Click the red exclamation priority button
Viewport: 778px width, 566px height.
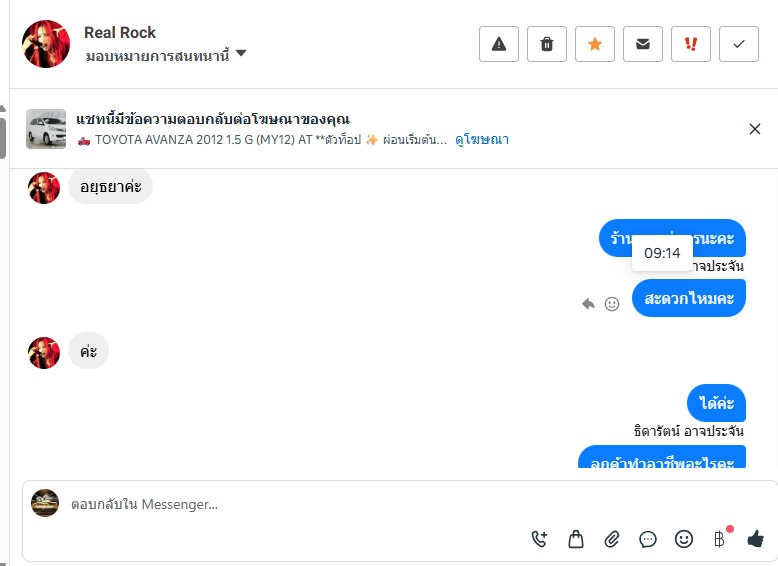coord(691,44)
